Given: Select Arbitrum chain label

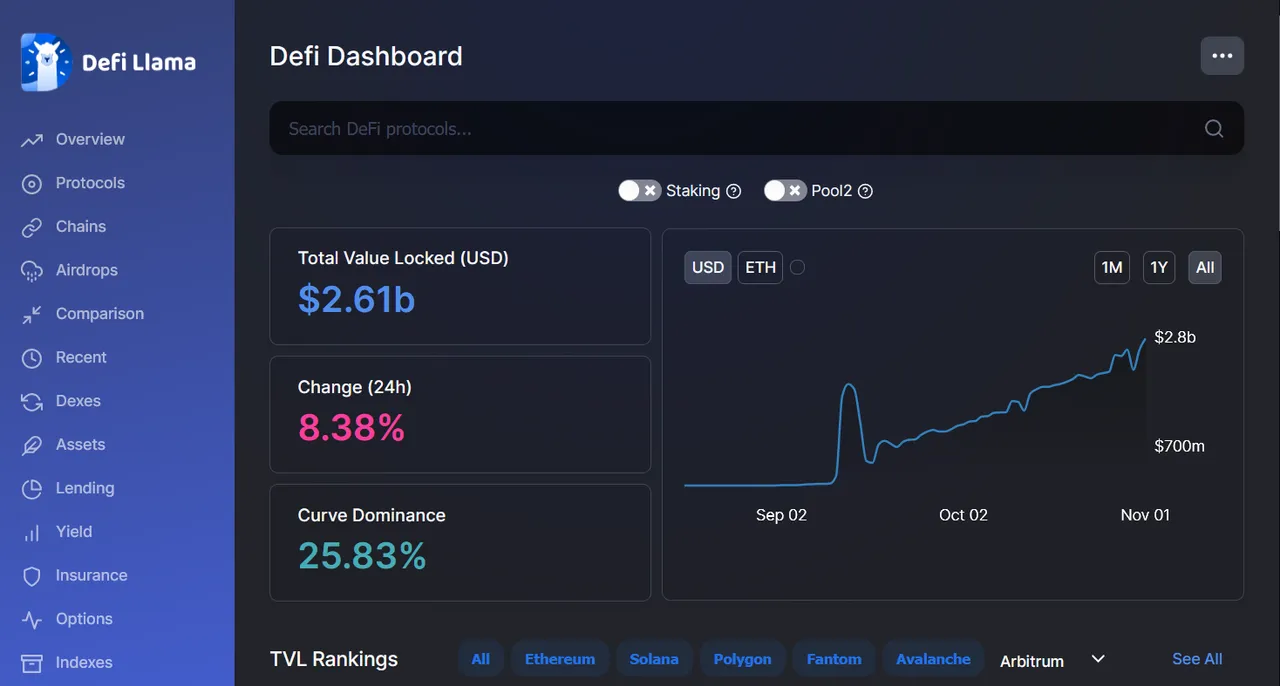Looking at the screenshot, I should 1032,661.
